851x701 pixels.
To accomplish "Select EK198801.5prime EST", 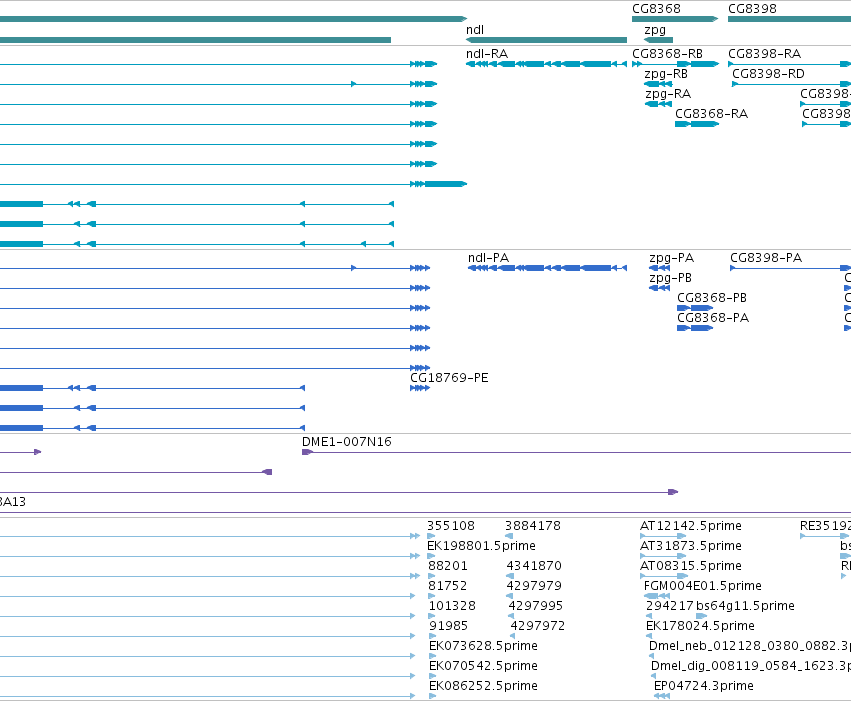I will pyautogui.click(x=432, y=556).
